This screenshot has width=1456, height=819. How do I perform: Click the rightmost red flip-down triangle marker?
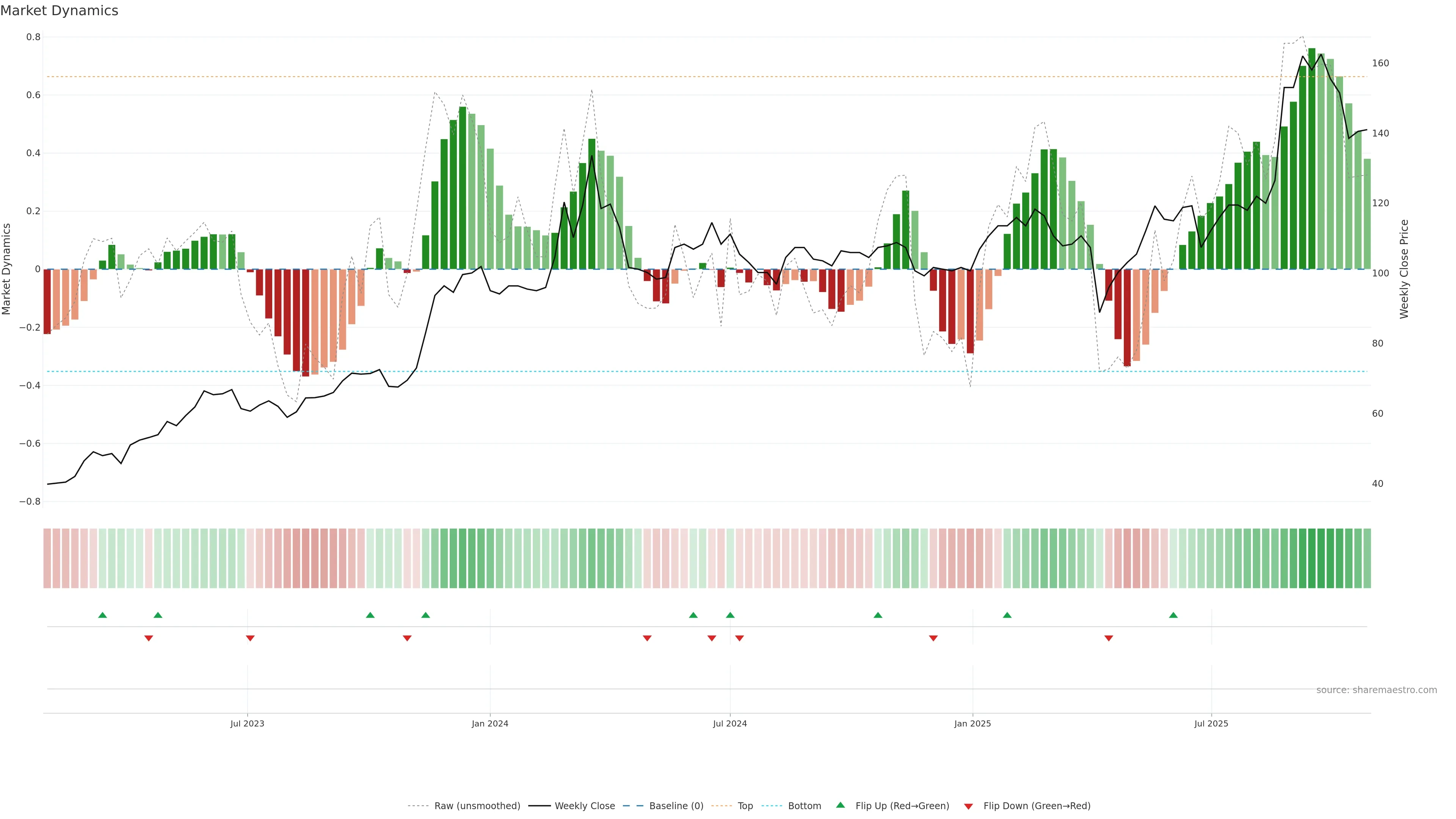1108,638
